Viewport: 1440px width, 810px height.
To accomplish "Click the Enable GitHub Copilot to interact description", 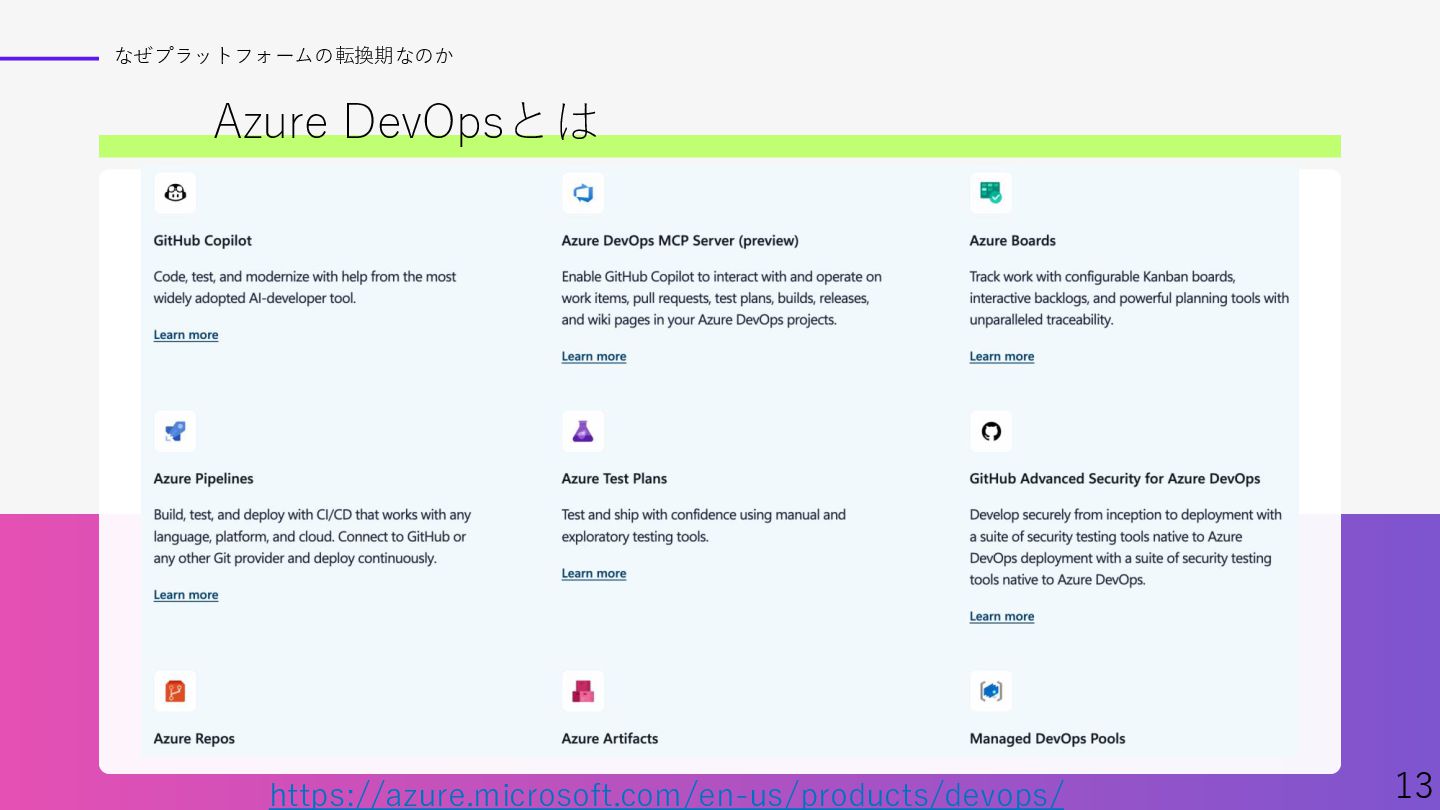I will [x=722, y=299].
